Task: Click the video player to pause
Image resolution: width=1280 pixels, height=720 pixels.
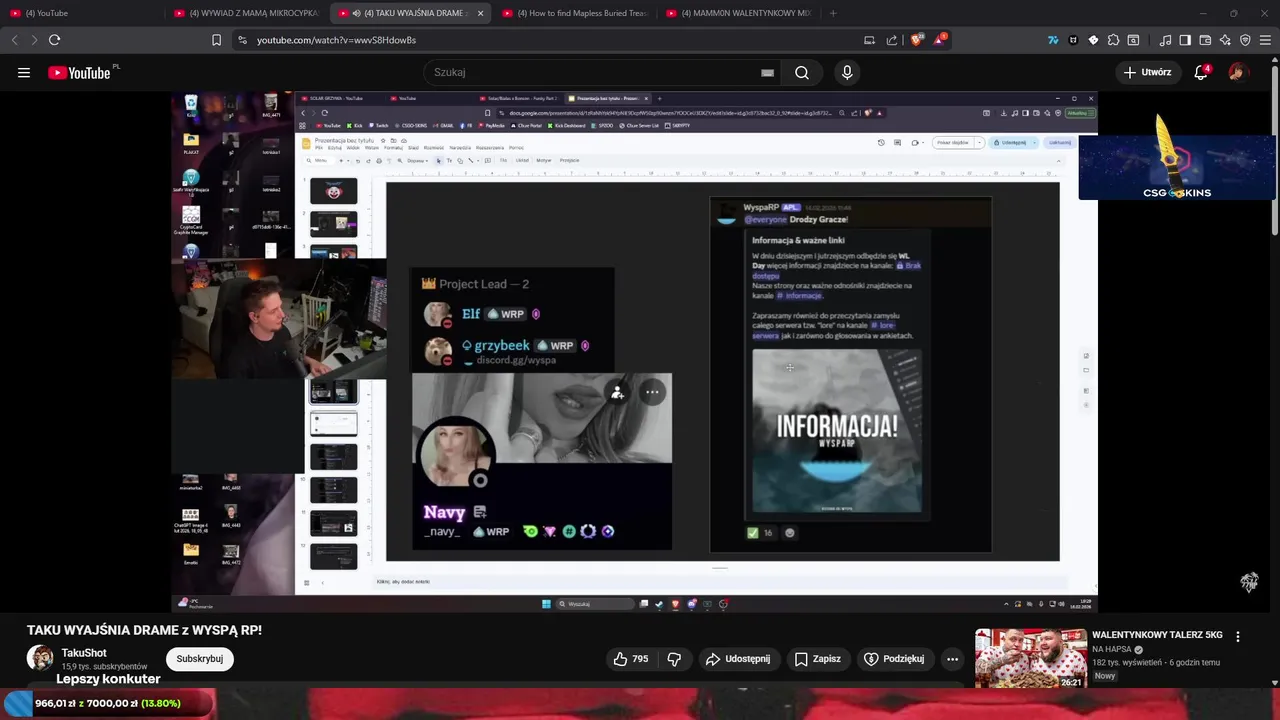Action: click(x=634, y=350)
